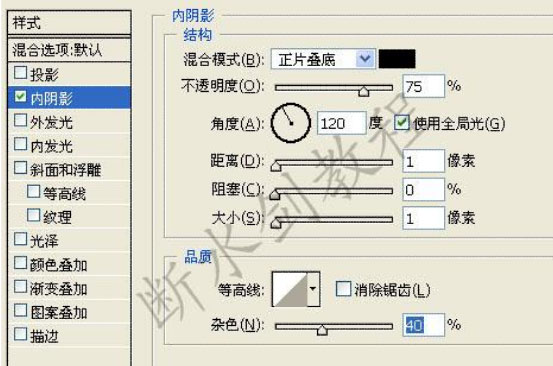
Task: Click the 不透明度 opacity slider handle
Action: click(x=364, y=92)
